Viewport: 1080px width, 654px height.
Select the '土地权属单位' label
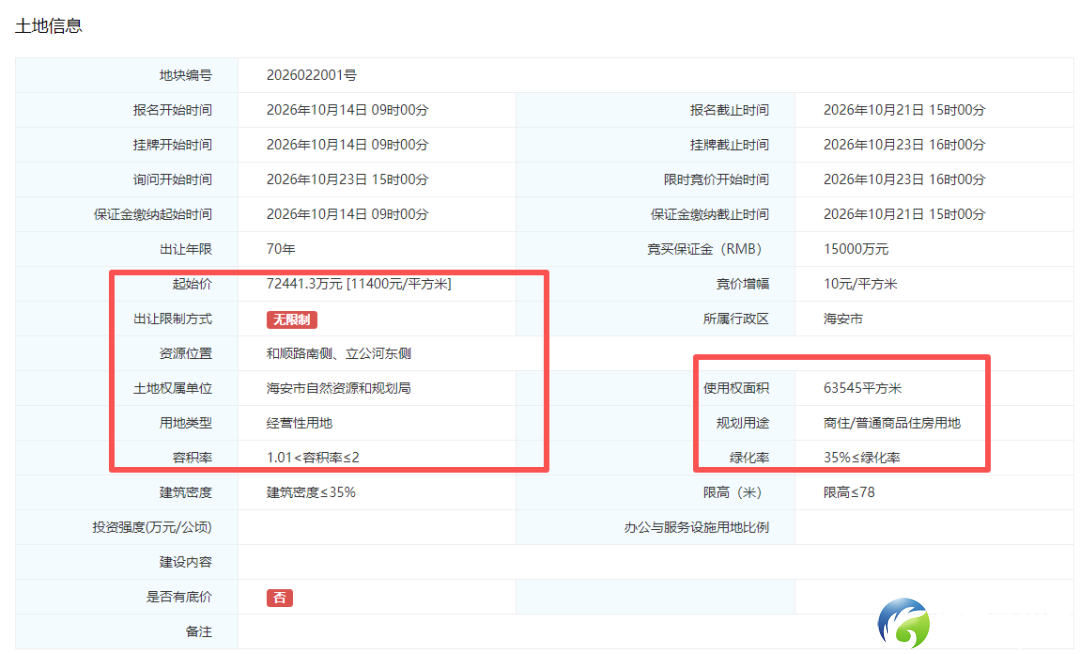click(173, 389)
